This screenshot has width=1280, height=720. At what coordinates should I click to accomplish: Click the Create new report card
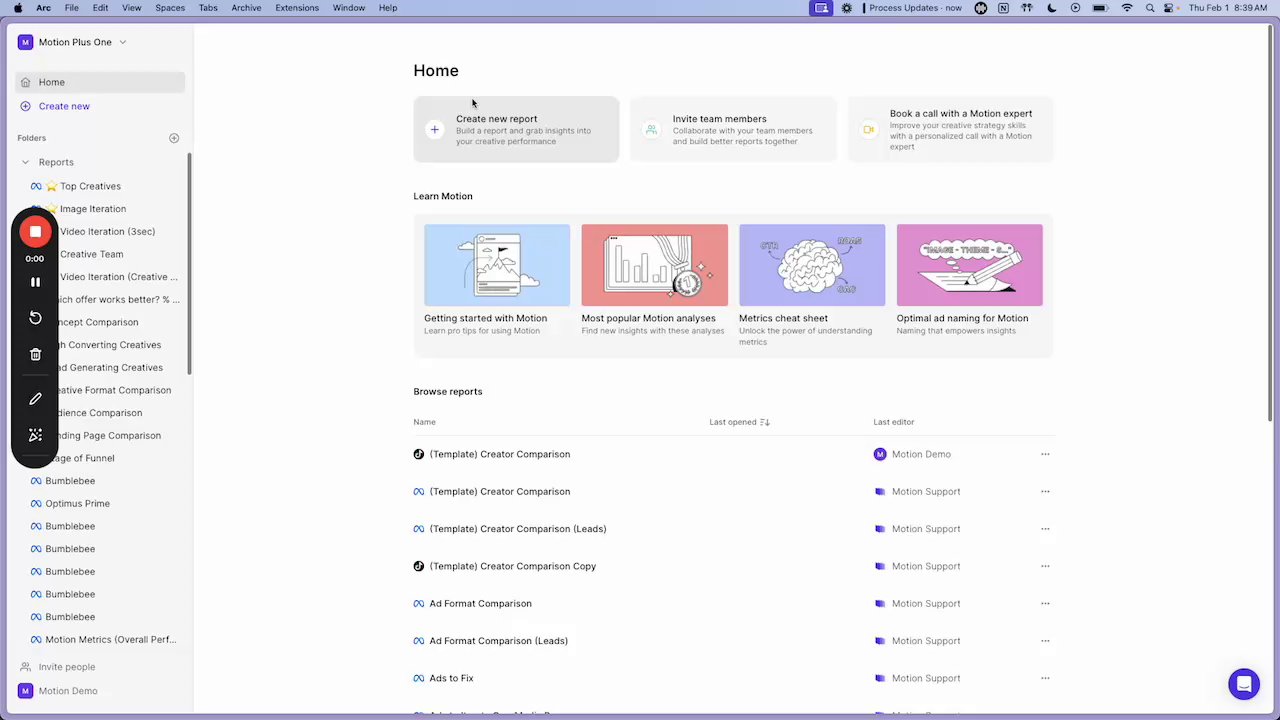(x=516, y=129)
